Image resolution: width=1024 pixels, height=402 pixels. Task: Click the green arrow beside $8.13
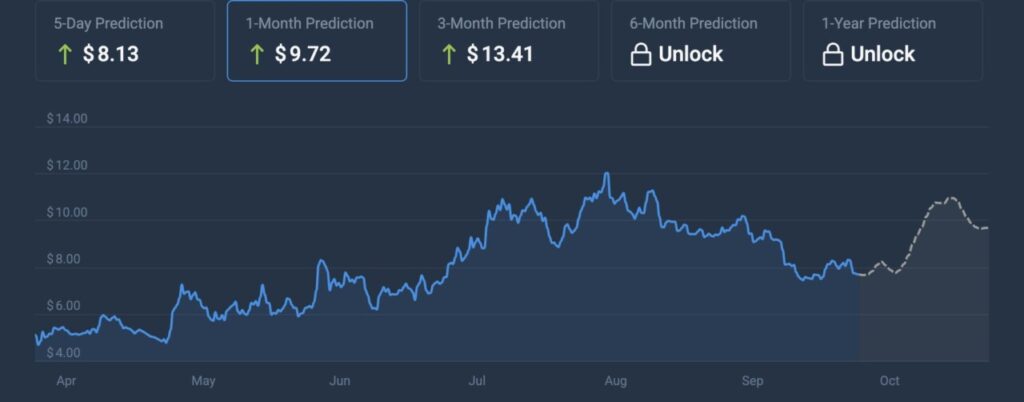(x=66, y=54)
